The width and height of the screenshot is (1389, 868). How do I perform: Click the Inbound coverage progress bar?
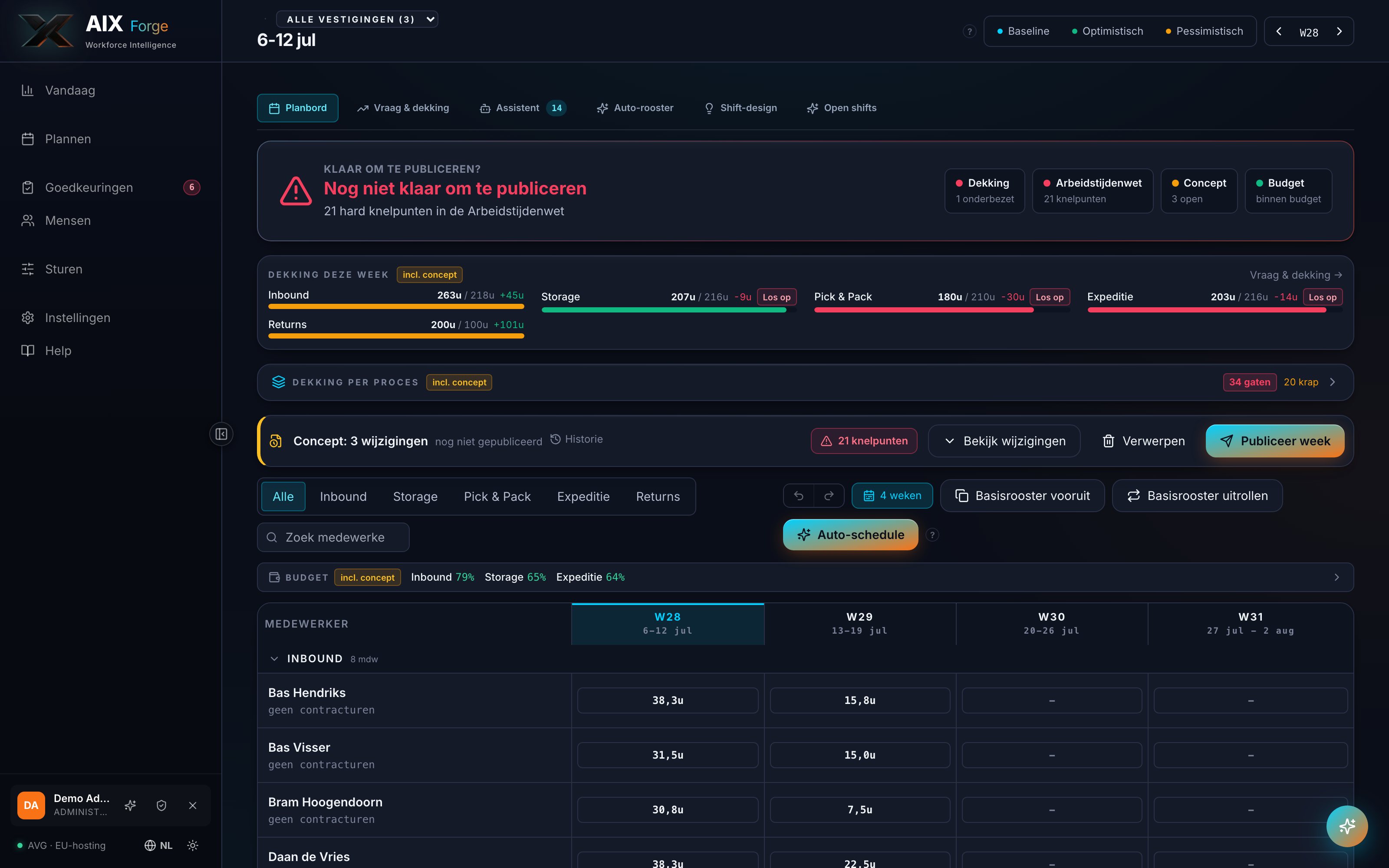coord(396,306)
